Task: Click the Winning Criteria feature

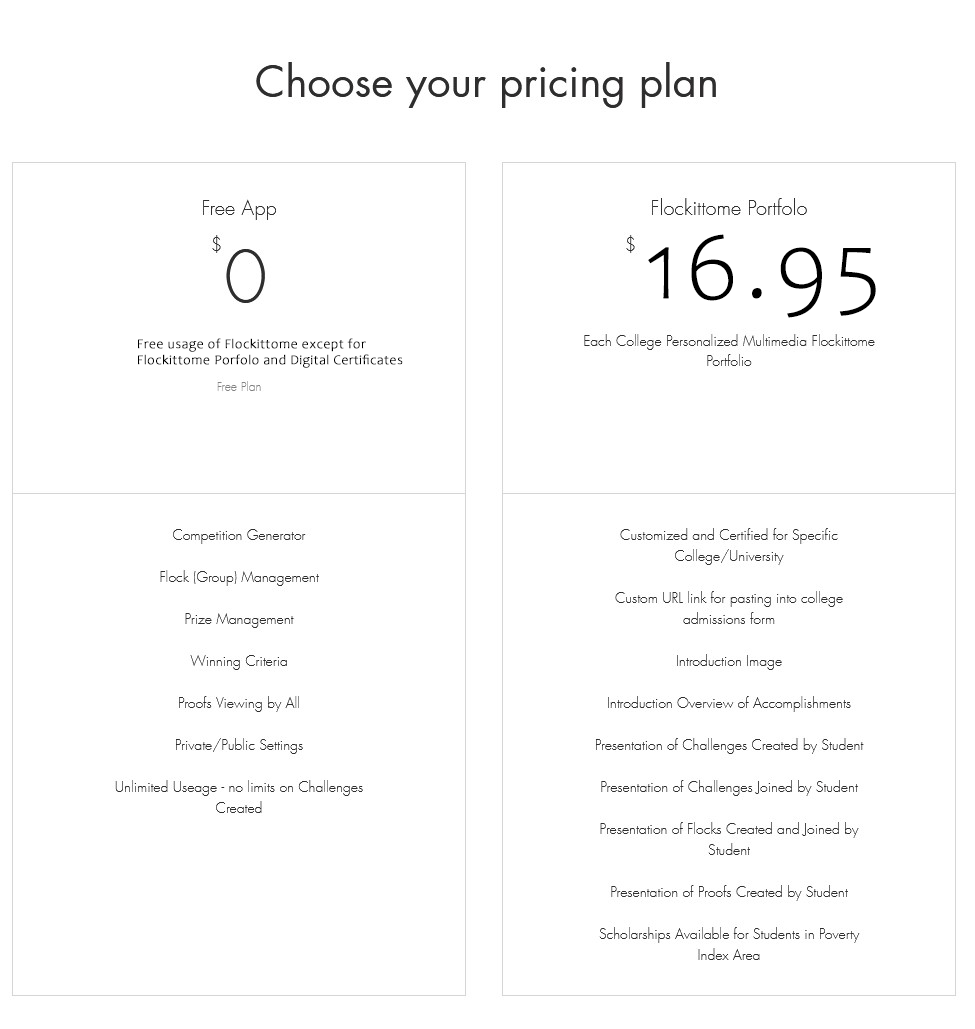Action: (239, 661)
